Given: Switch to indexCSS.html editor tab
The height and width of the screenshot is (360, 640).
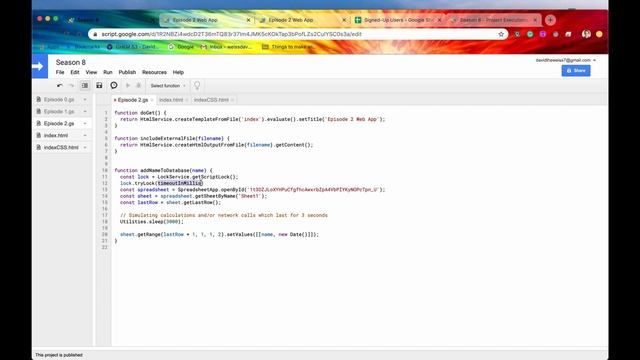Looking at the screenshot, I should pyautogui.click(x=211, y=100).
